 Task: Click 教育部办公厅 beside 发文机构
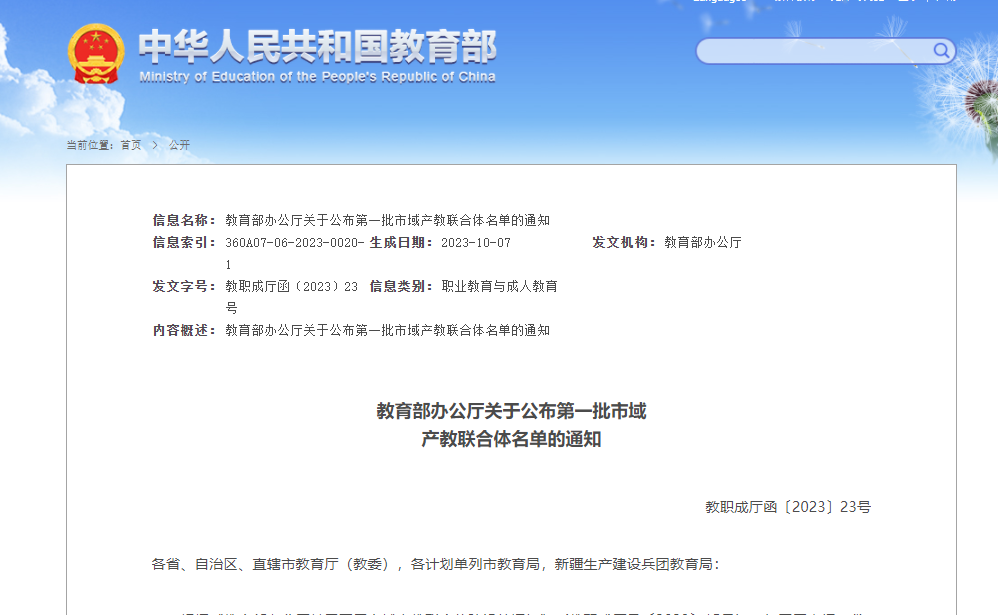tap(703, 243)
